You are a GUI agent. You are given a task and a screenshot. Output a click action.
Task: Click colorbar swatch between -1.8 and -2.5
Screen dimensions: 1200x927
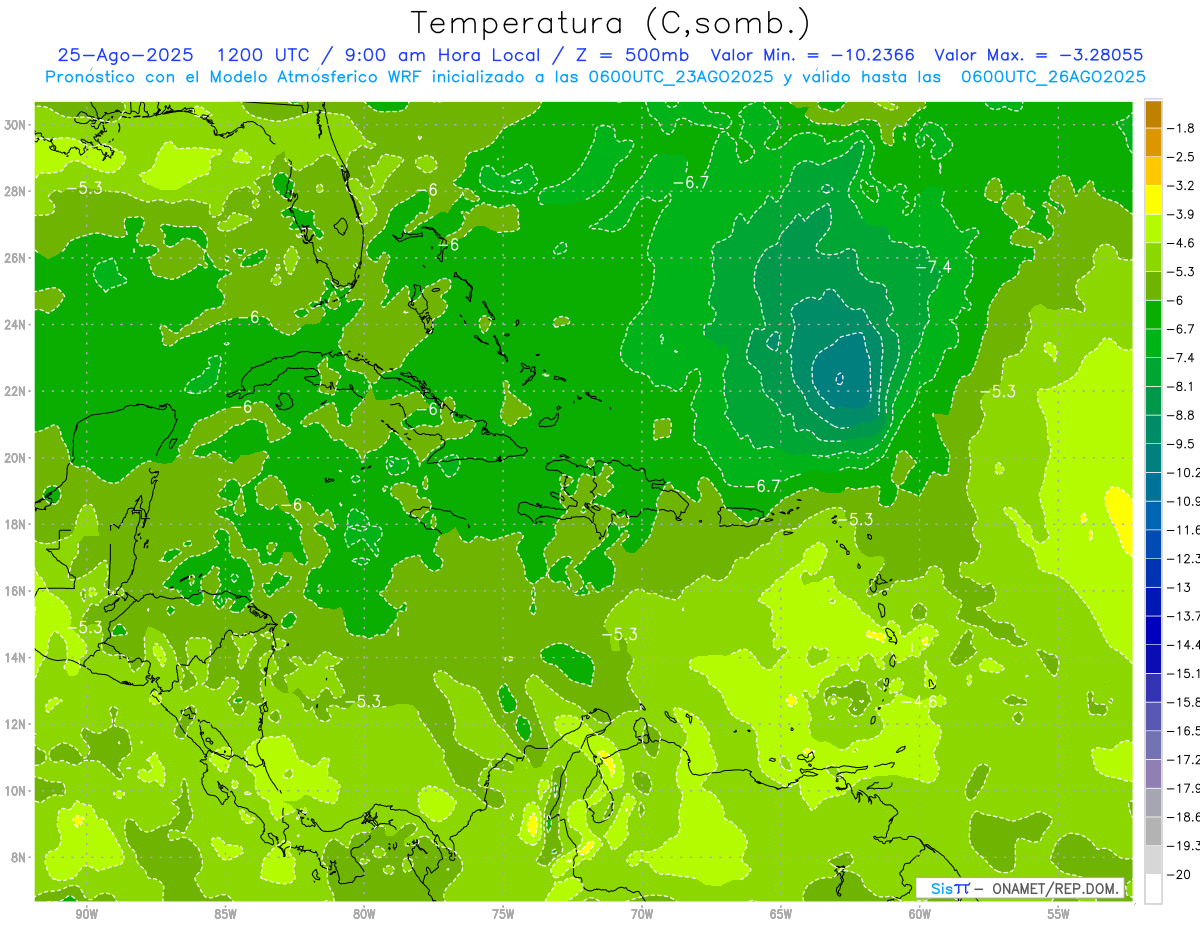click(1153, 142)
